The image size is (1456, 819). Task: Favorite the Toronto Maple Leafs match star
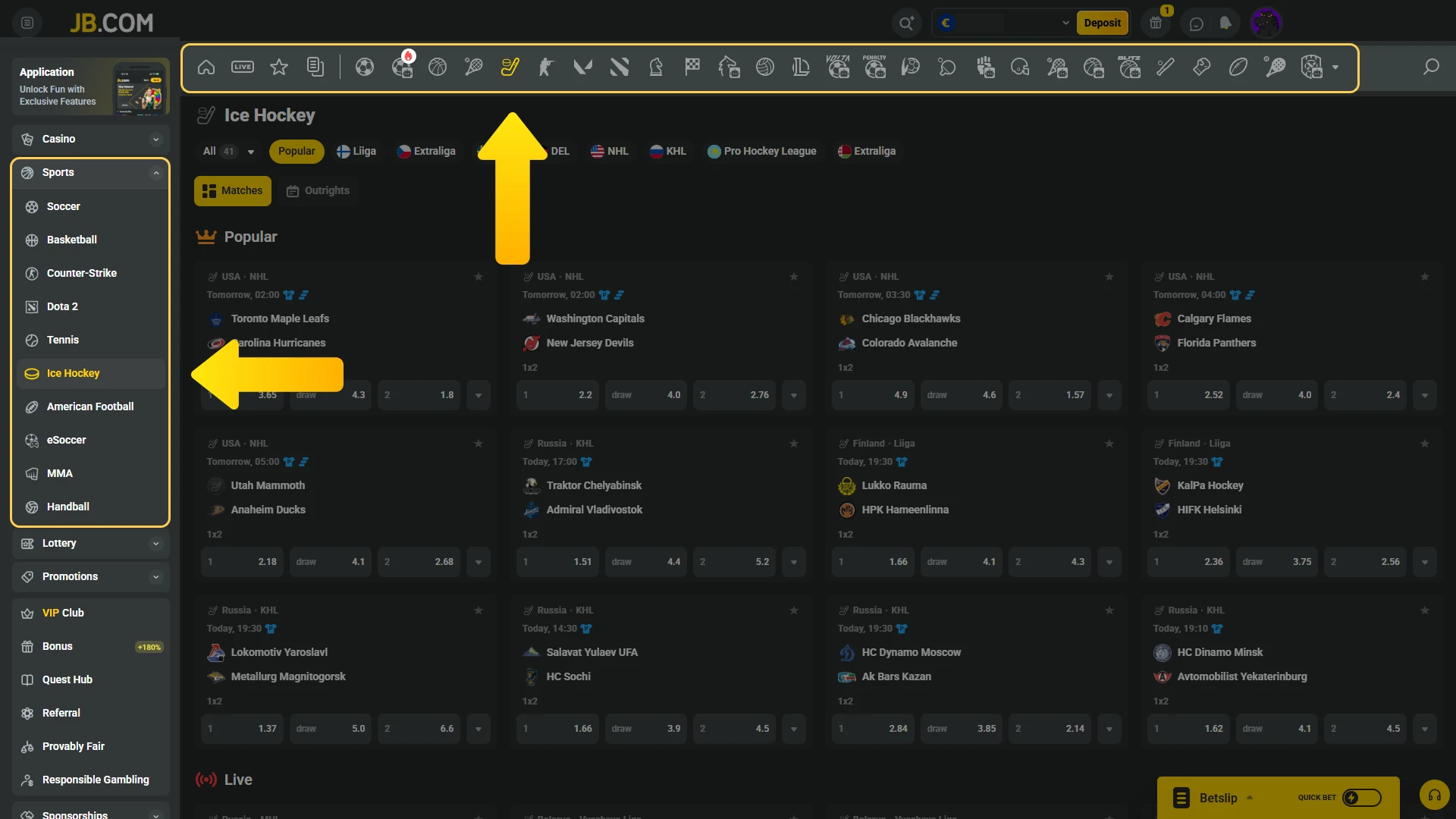click(479, 277)
